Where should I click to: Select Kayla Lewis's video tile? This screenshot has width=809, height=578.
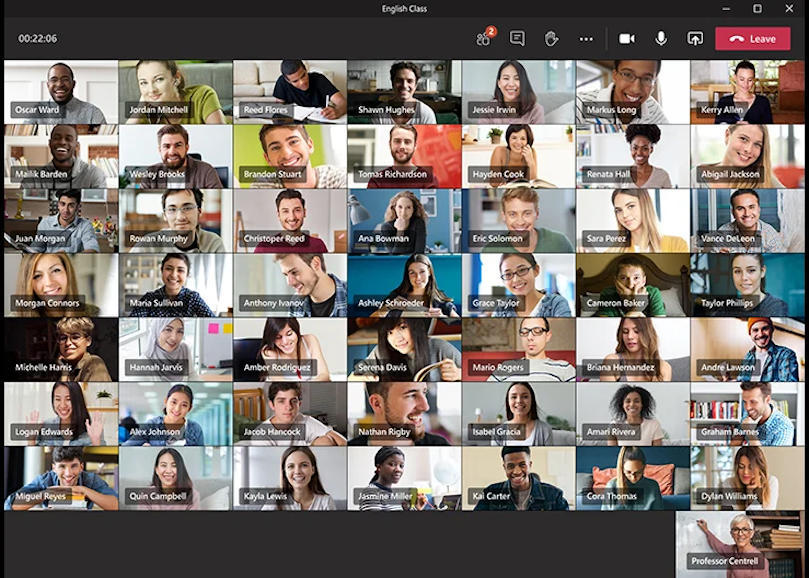[x=290, y=478]
